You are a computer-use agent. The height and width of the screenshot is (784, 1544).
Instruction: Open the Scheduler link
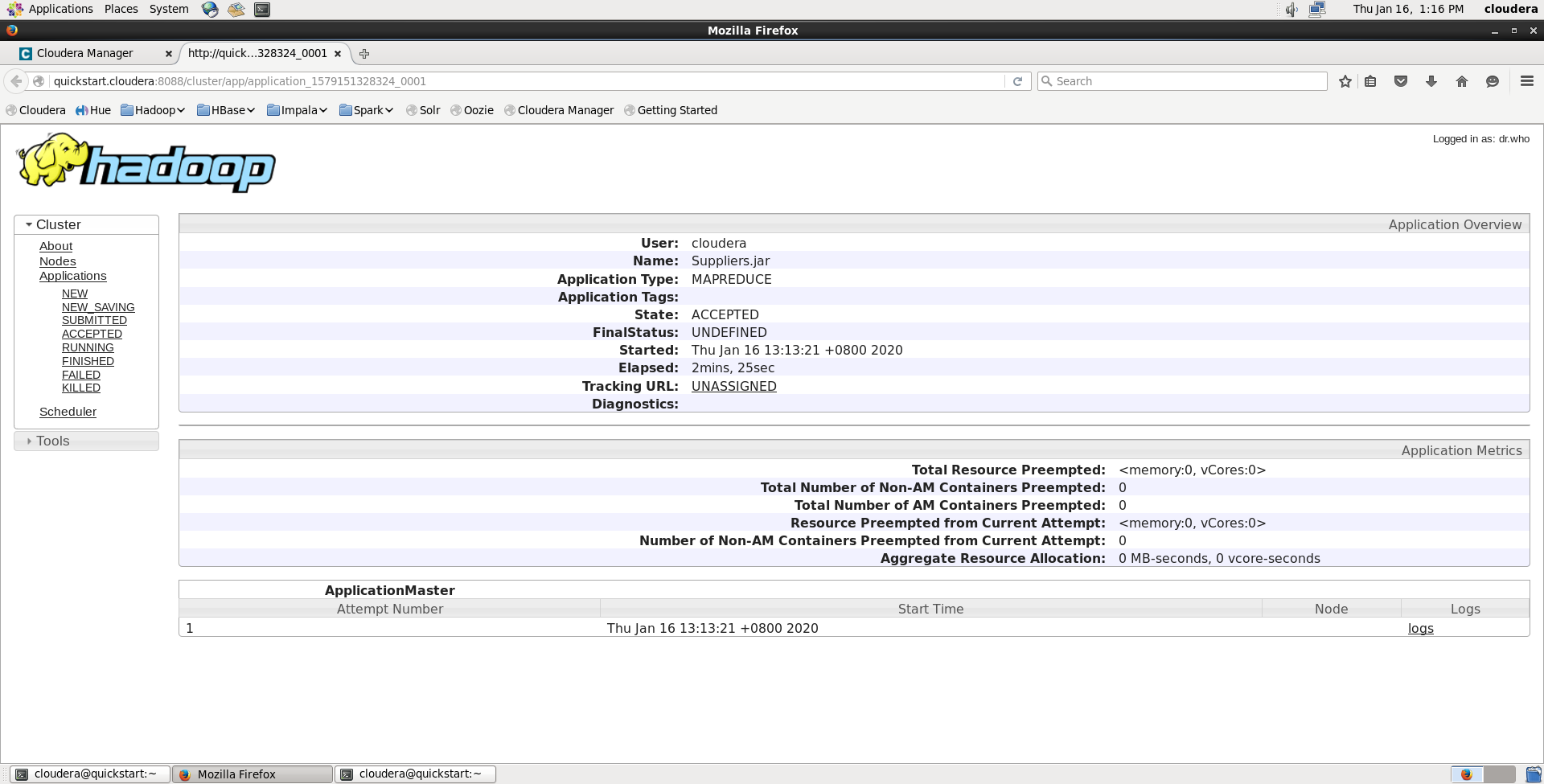tap(68, 412)
